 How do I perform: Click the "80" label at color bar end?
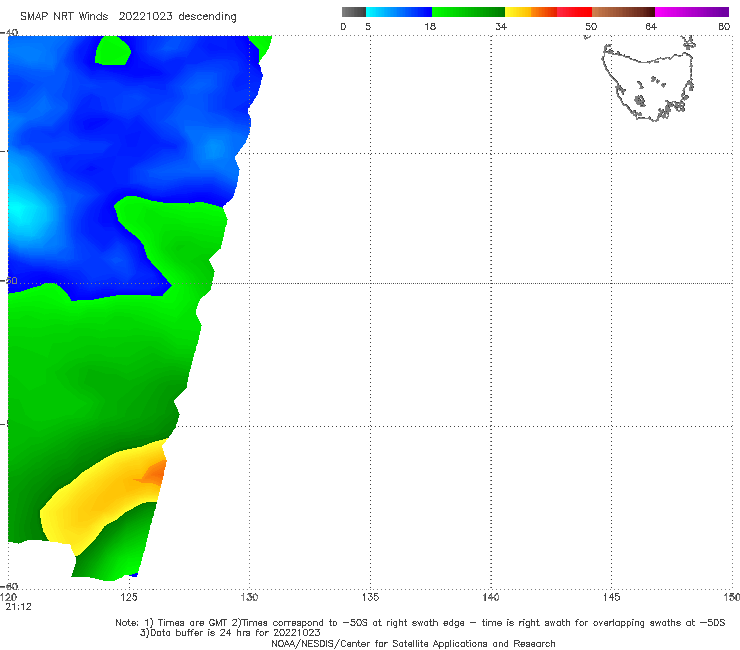[724, 27]
